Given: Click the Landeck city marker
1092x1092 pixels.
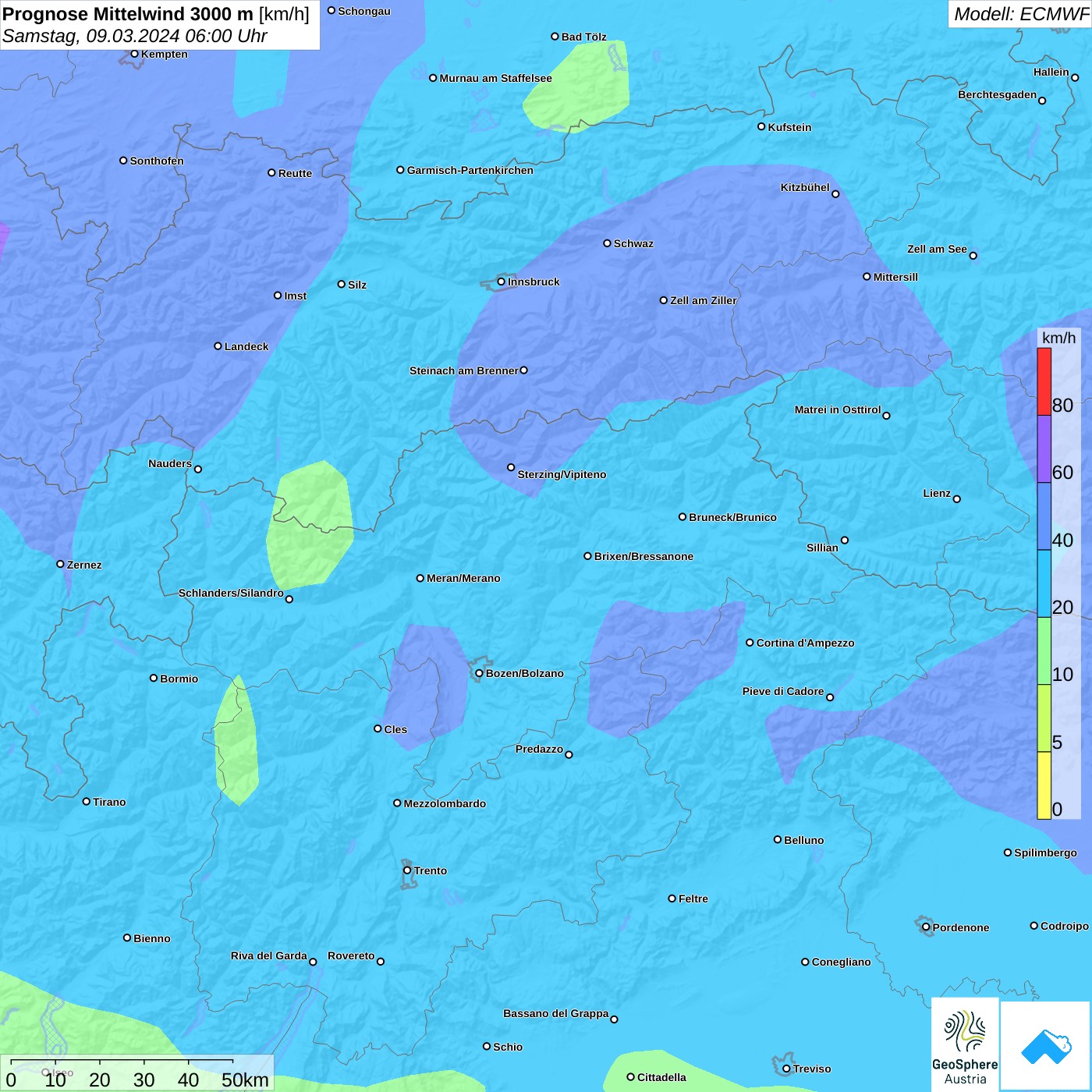Looking at the screenshot, I should click(x=218, y=346).
